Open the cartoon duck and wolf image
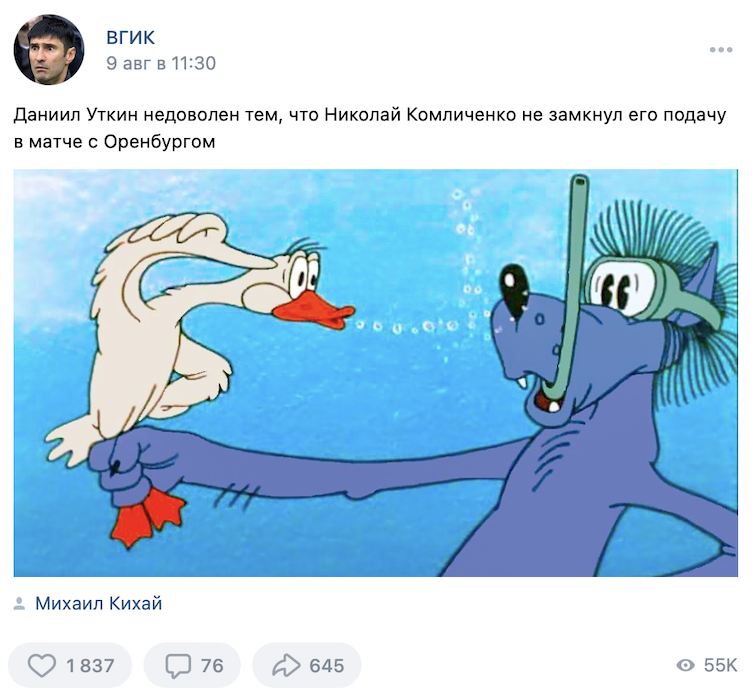Viewport: 756px width, 700px height. pyautogui.click(x=376, y=373)
